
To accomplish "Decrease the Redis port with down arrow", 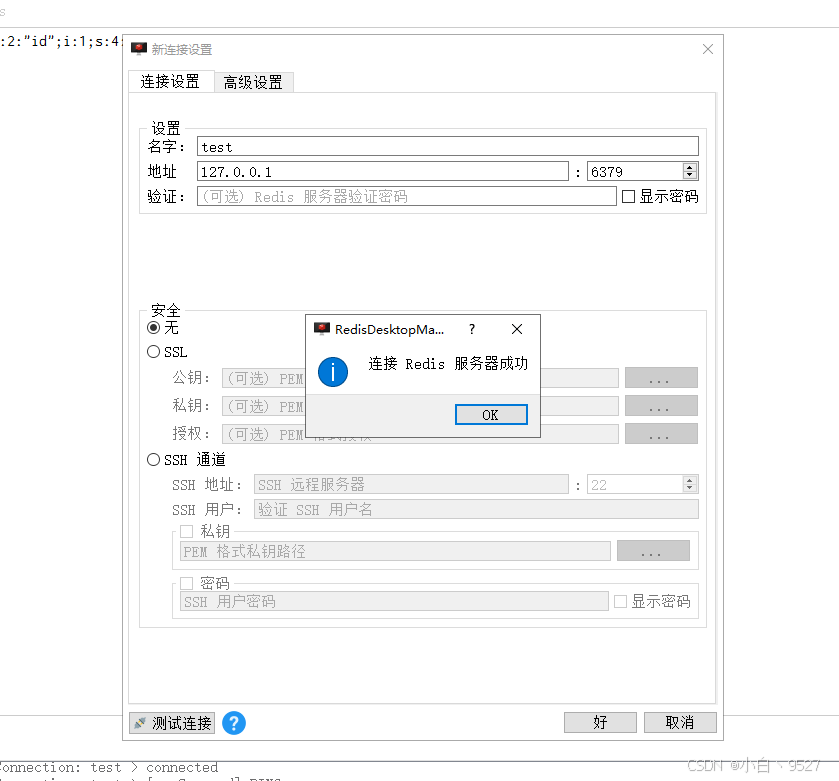I will pos(690,175).
